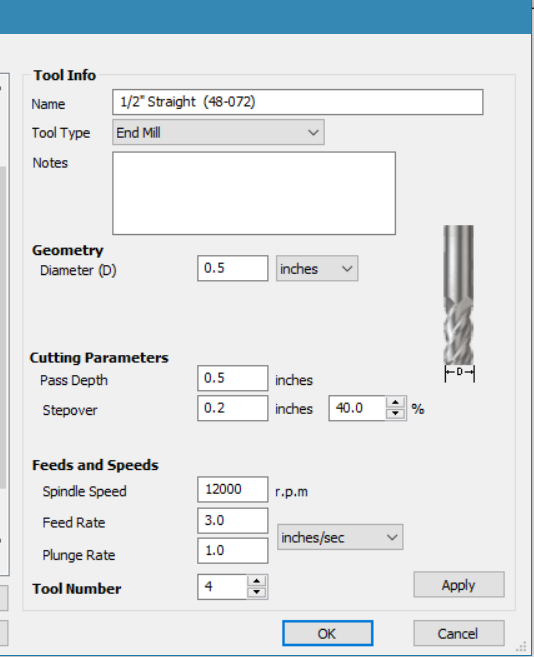Open the inches/sec feed units dropdown
534x657 pixels.
click(340, 537)
